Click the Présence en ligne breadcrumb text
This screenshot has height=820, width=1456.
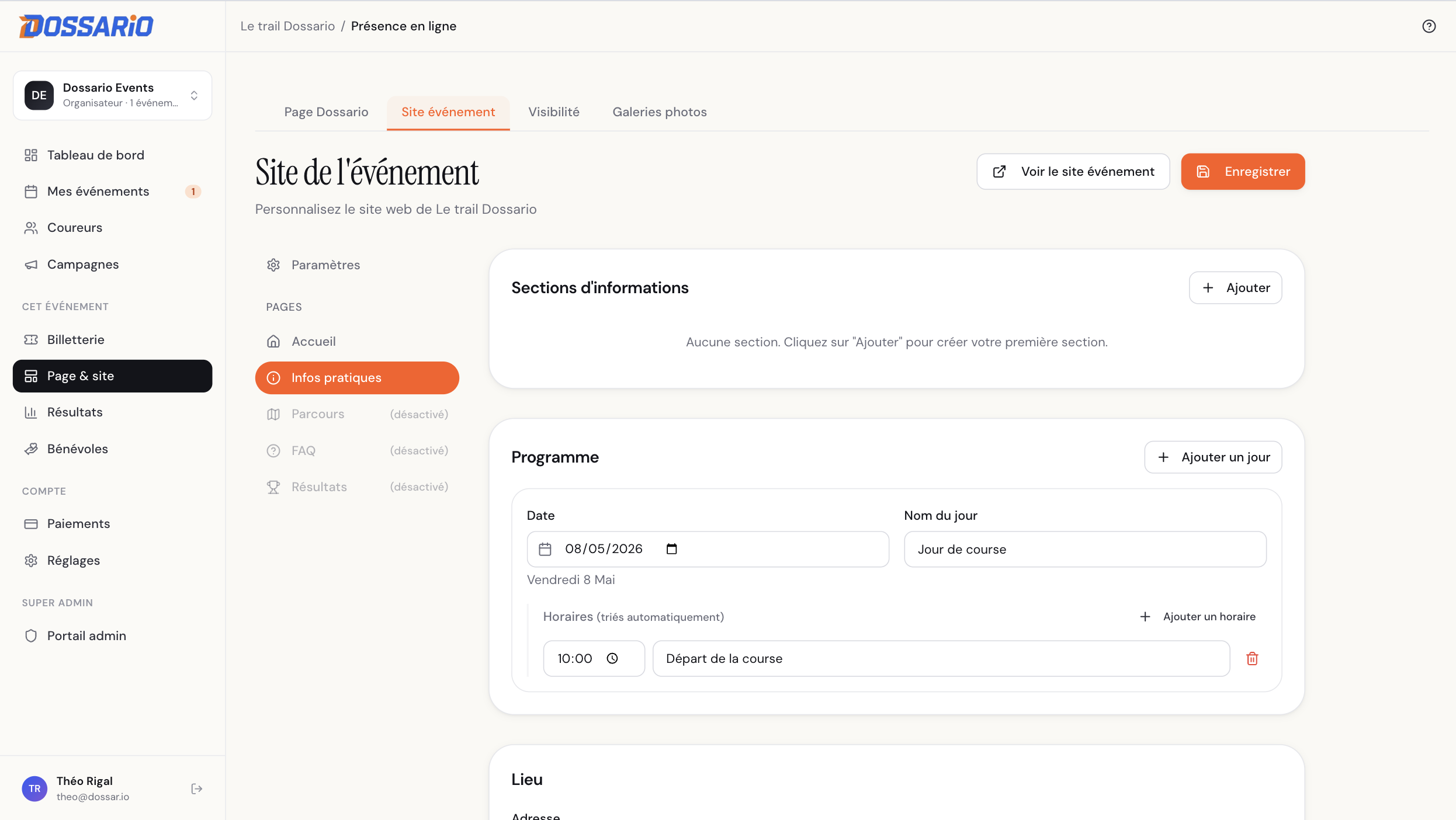pyautogui.click(x=404, y=26)
